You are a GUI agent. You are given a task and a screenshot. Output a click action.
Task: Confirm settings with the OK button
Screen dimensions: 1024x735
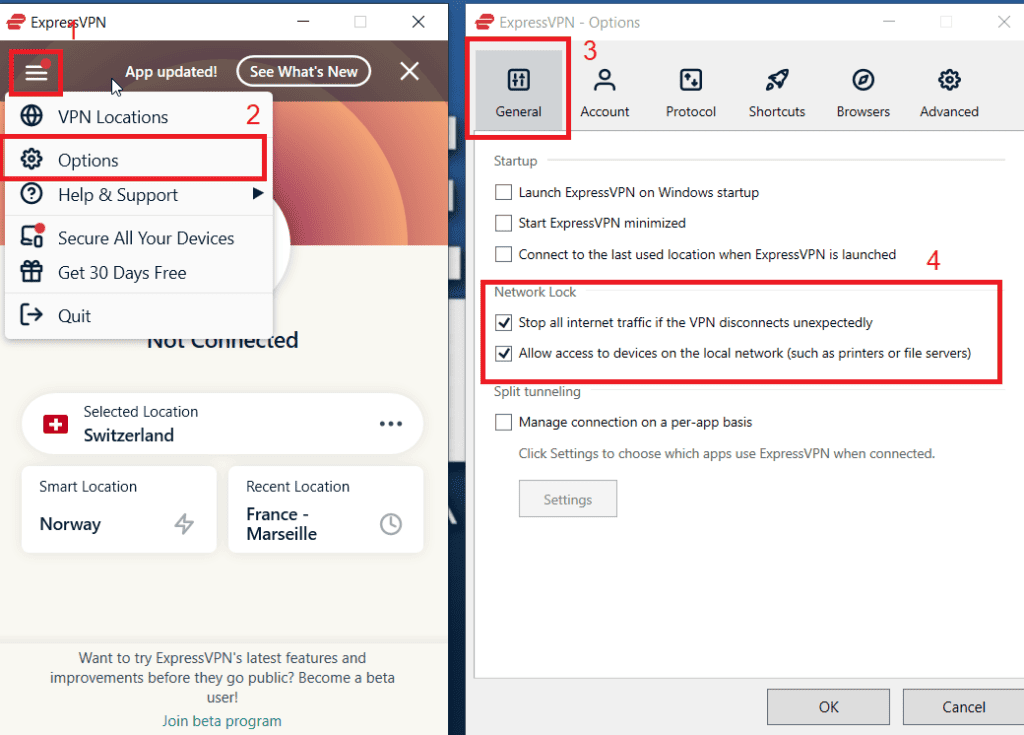(x=828, y=706)
